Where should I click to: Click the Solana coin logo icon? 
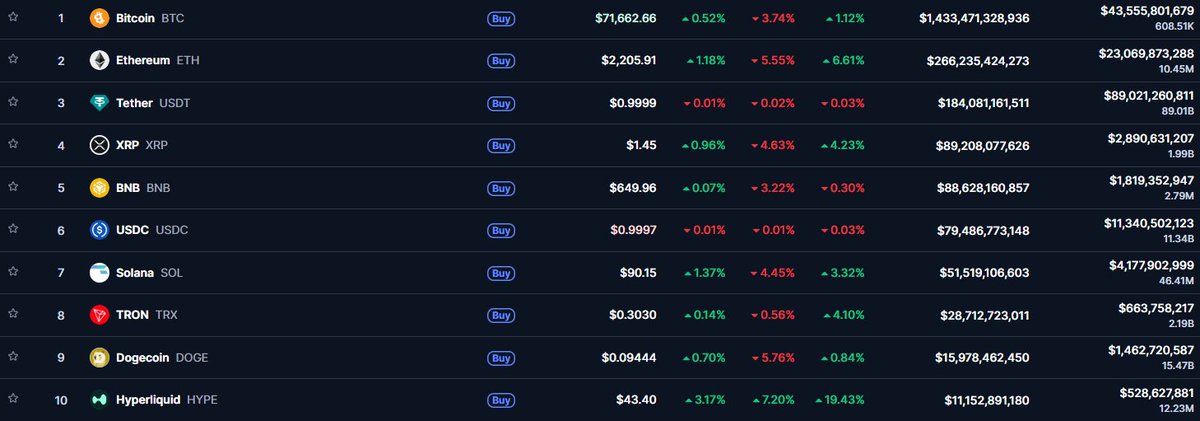pos(99,272)
